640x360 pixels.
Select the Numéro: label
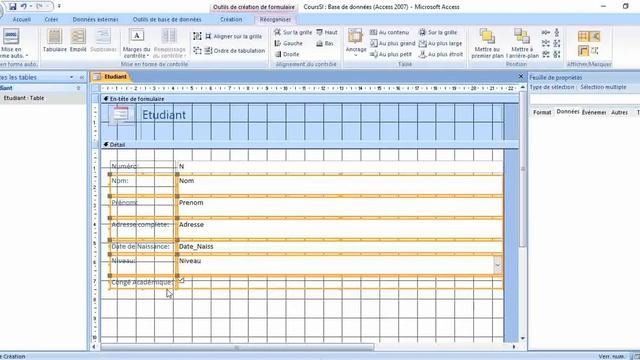pyautogui.click(x=142, y=166)
